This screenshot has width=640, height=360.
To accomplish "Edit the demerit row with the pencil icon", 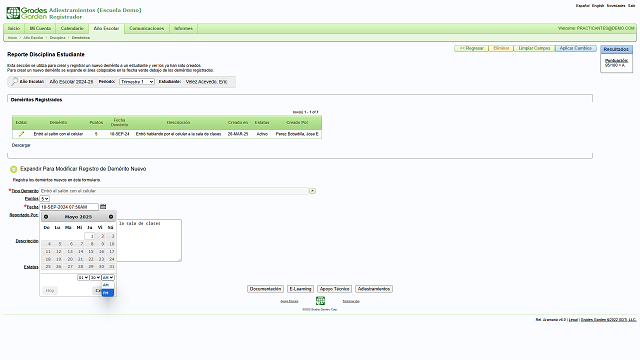I will (21, 134).
